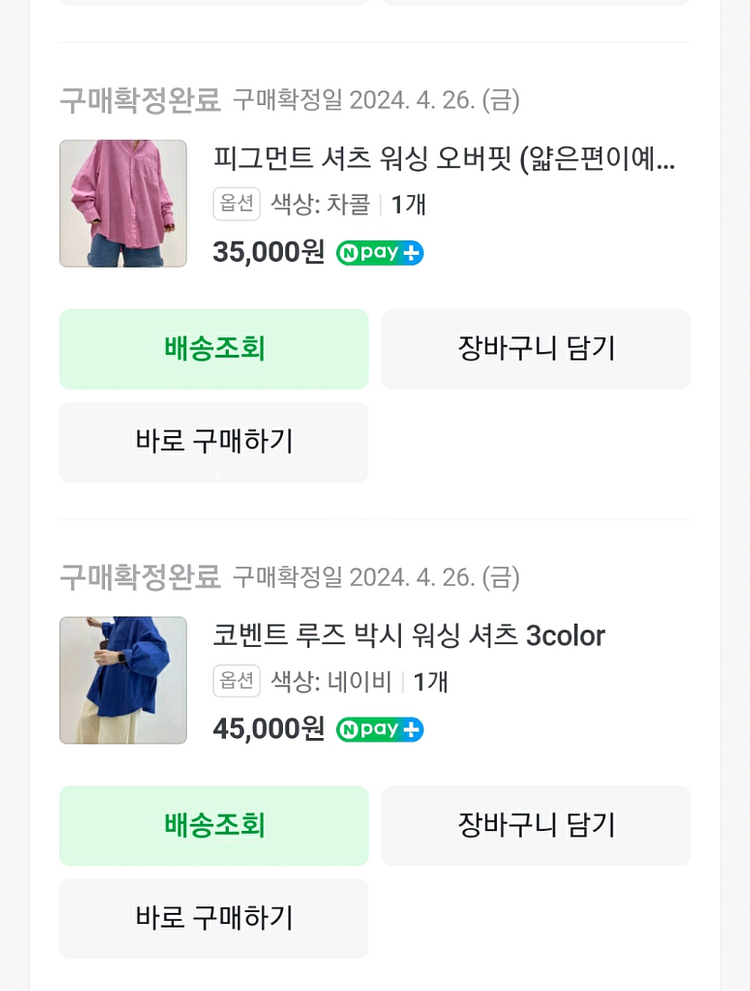Image resolution: width=750 pixels, height=991 pixels.
Task: Click the Npay plus icon beside 45,000원
Action: [x=380, y=730]
